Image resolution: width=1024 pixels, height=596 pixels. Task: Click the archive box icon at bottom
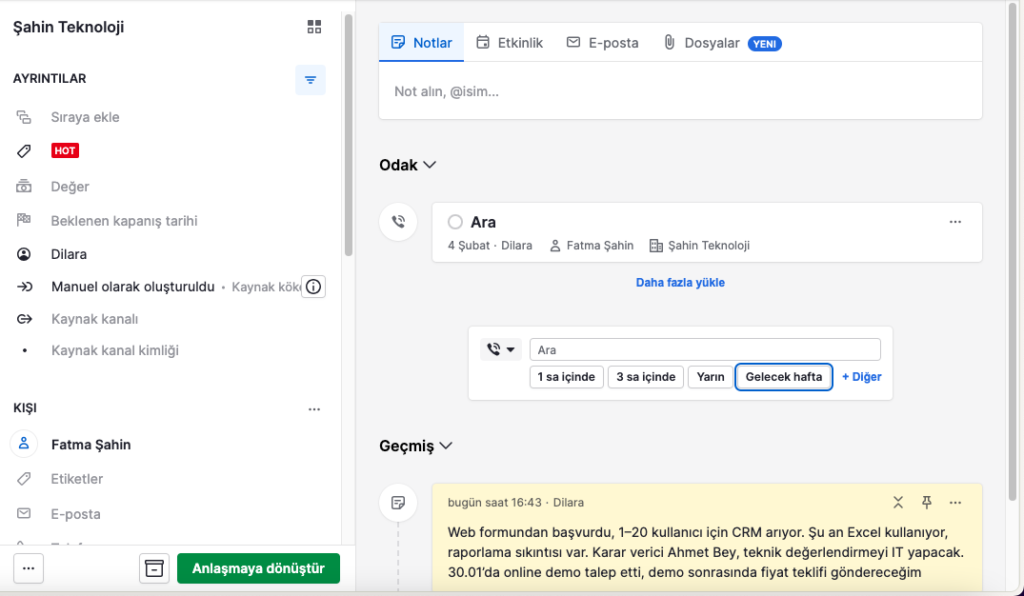153,568
